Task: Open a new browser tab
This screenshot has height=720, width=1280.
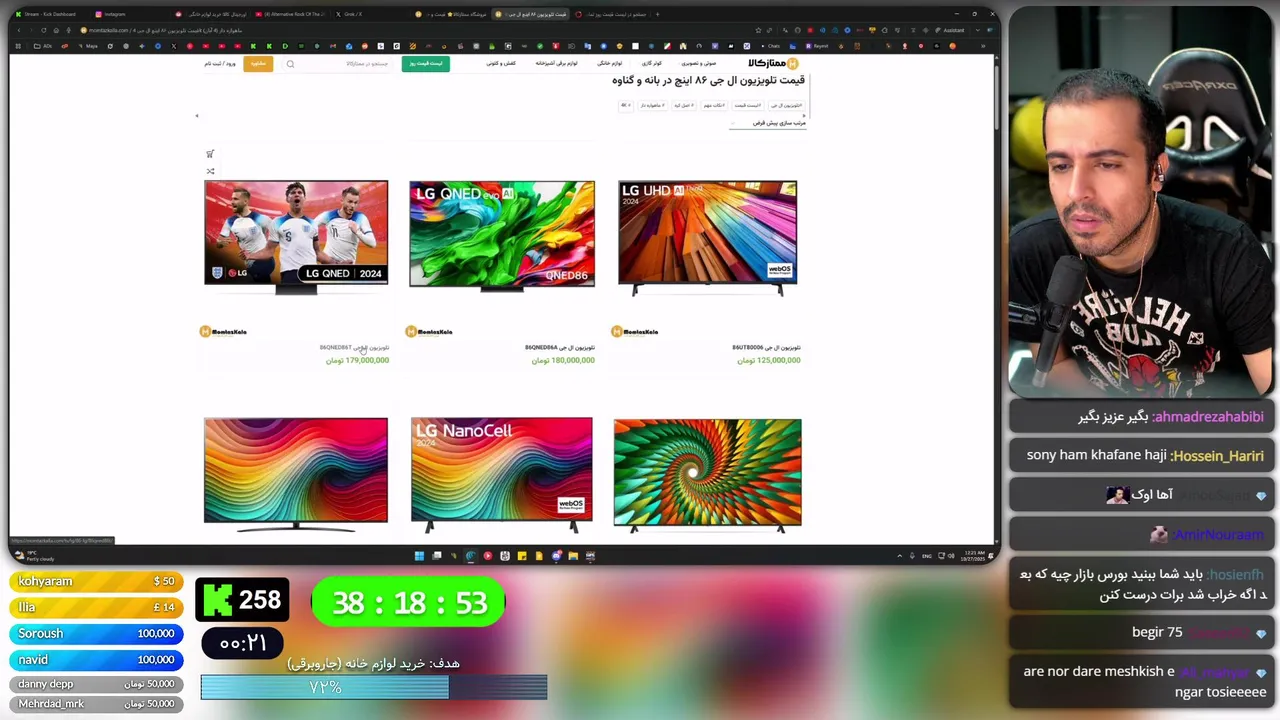Action: [x=657, y=14]
